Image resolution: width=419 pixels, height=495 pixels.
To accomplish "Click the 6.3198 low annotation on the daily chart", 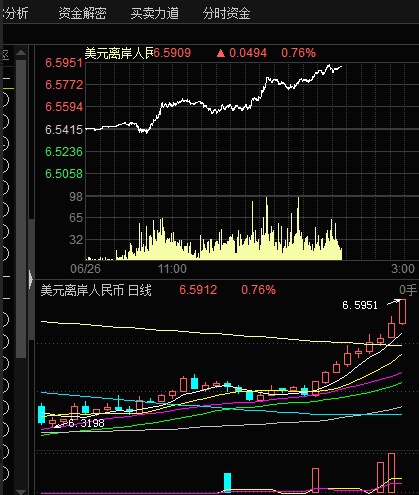I will [x=86, y=423].
